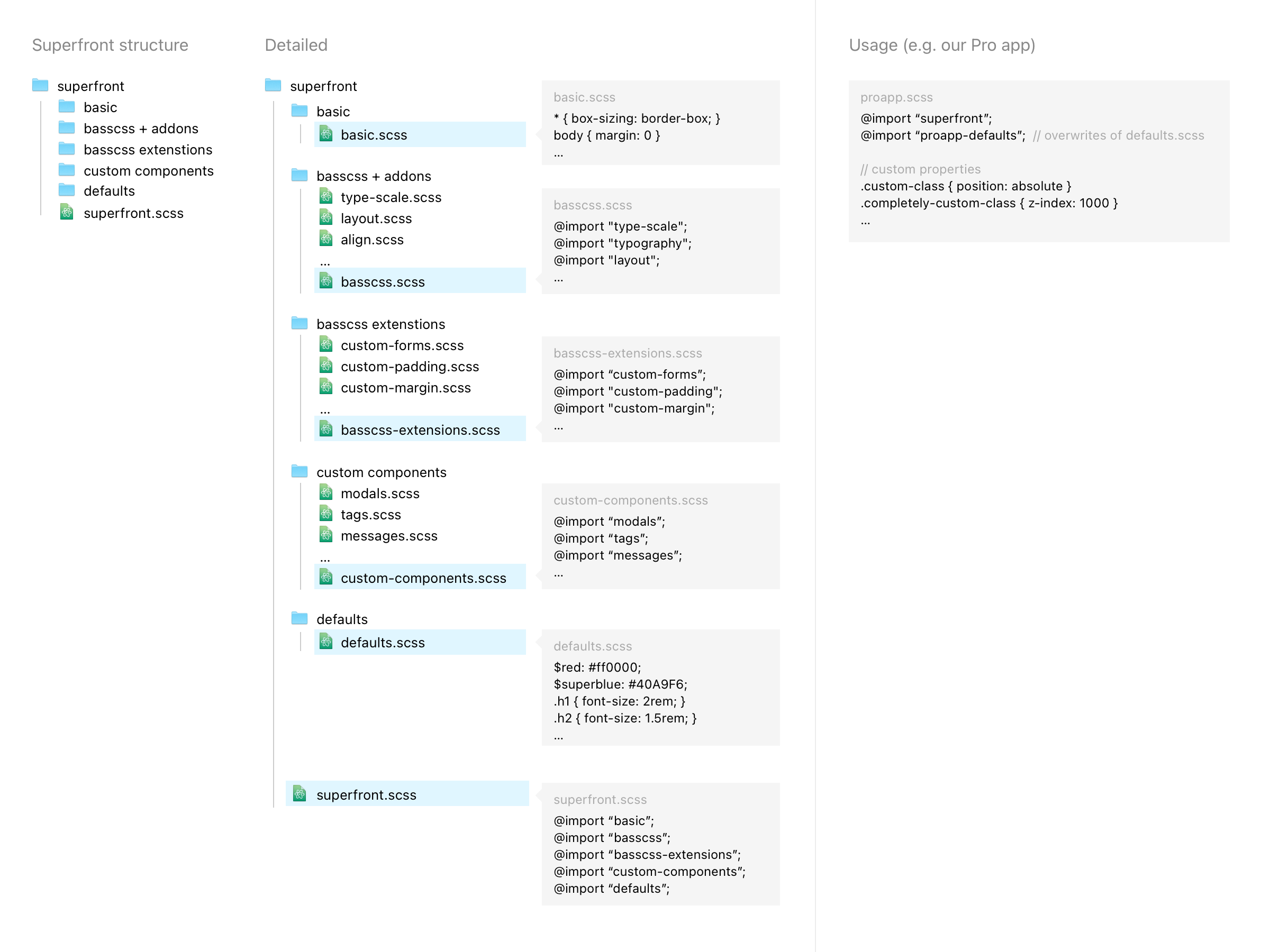Click the basic folder icon in Superfront structure
This screenshot has width=1270, height=952.
(67, 107)
